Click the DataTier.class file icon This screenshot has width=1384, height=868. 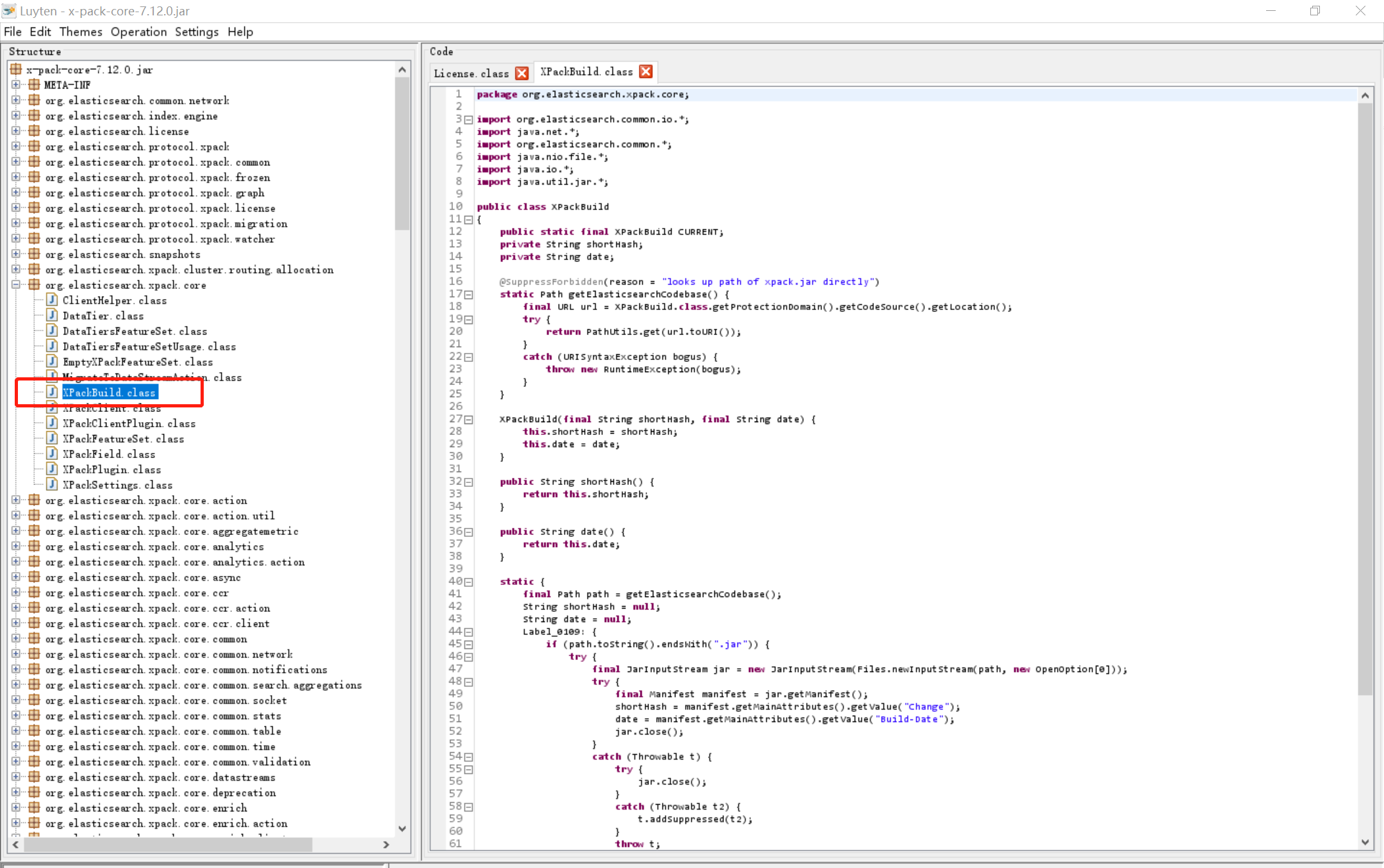pyautogui.click(x=53, y=315)
